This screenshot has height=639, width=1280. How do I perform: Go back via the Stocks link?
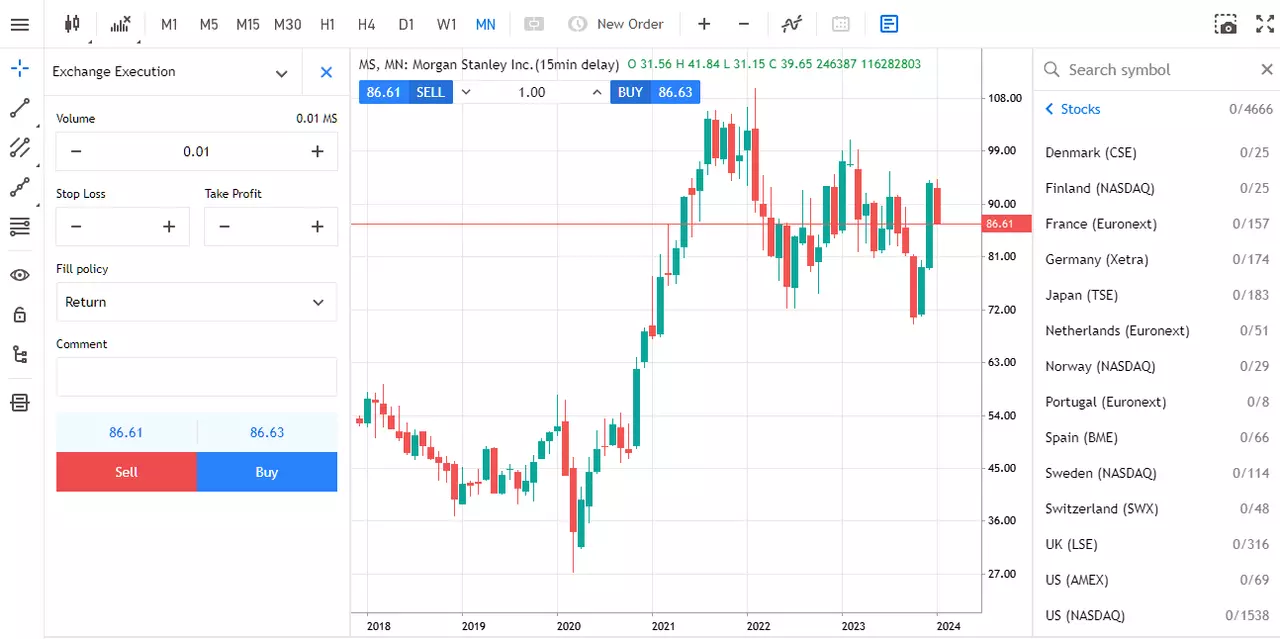1073,109
